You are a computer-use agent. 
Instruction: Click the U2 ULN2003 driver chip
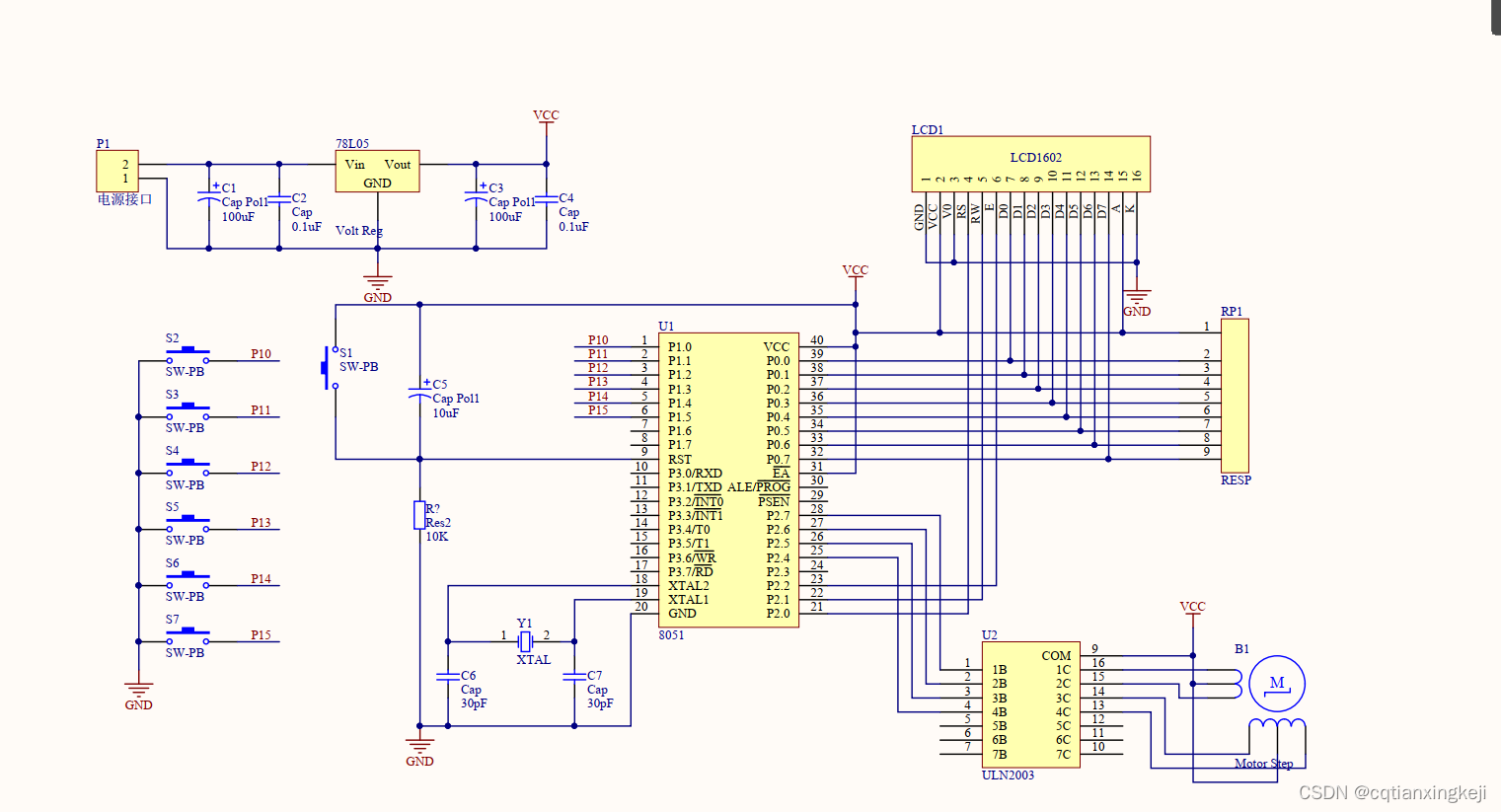[x=1030, y=704]
